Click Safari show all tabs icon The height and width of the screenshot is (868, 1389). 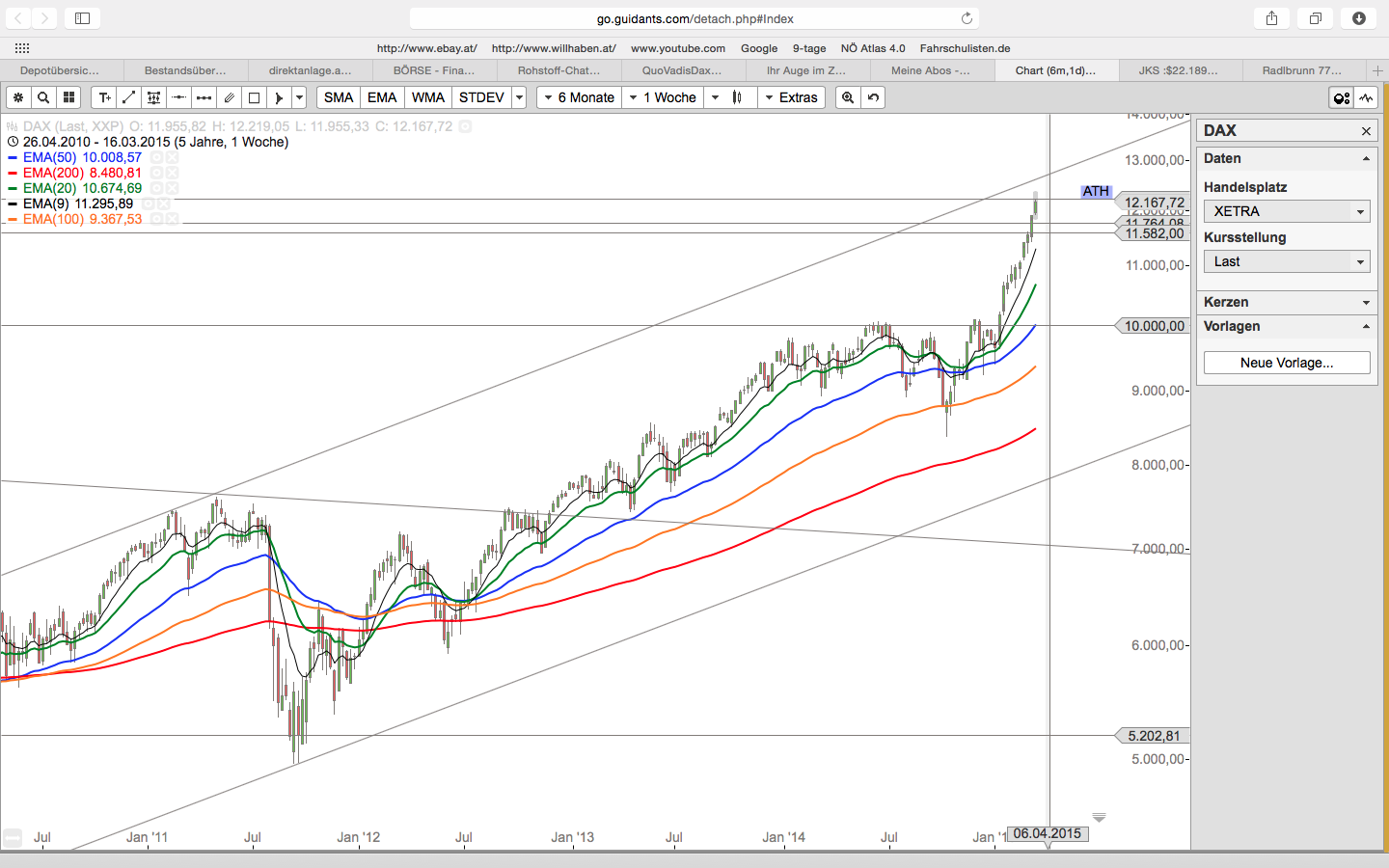click(x=1315, y=18)
